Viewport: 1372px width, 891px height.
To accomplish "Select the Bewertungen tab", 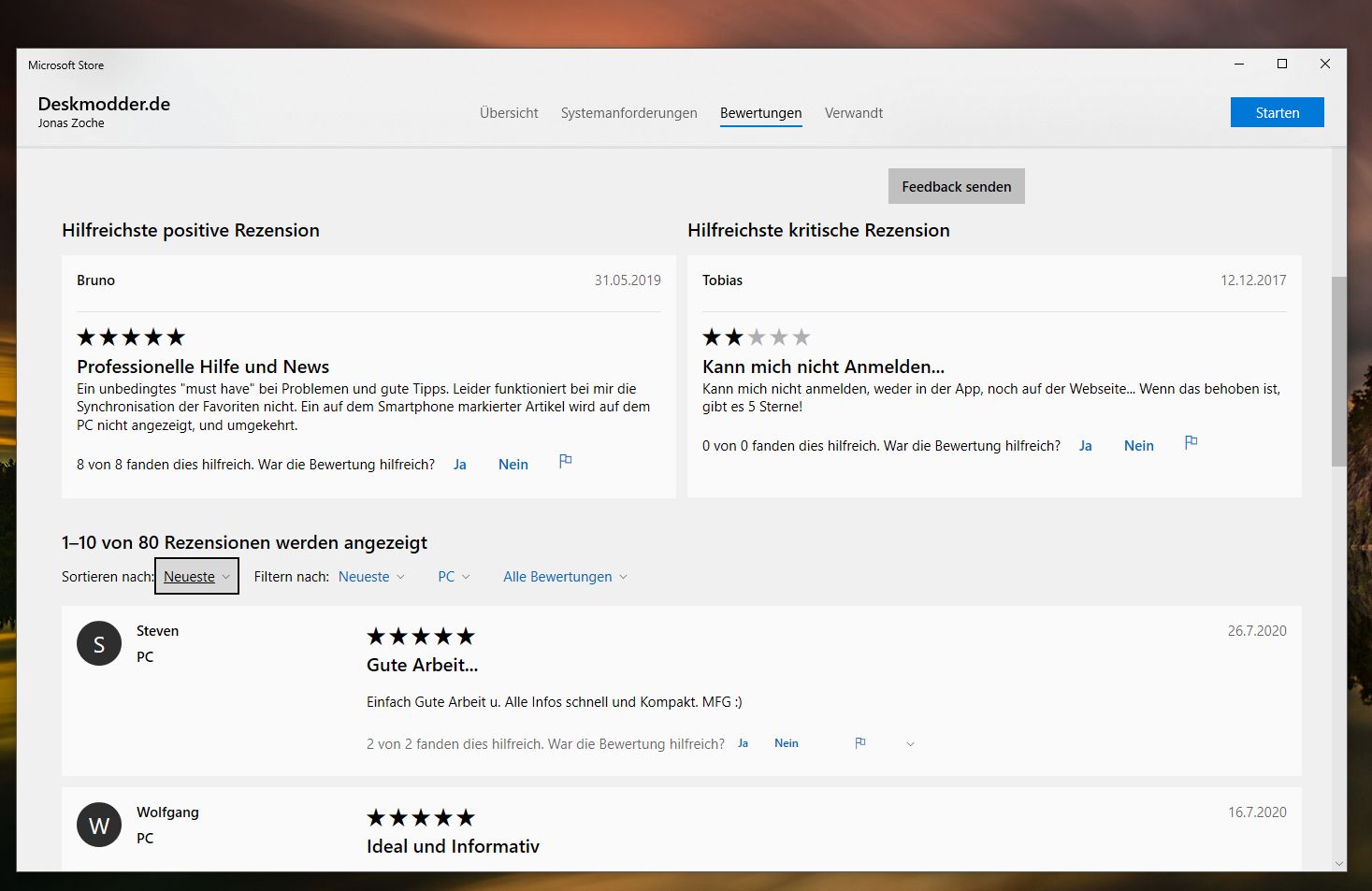I will tap(760, 113).
